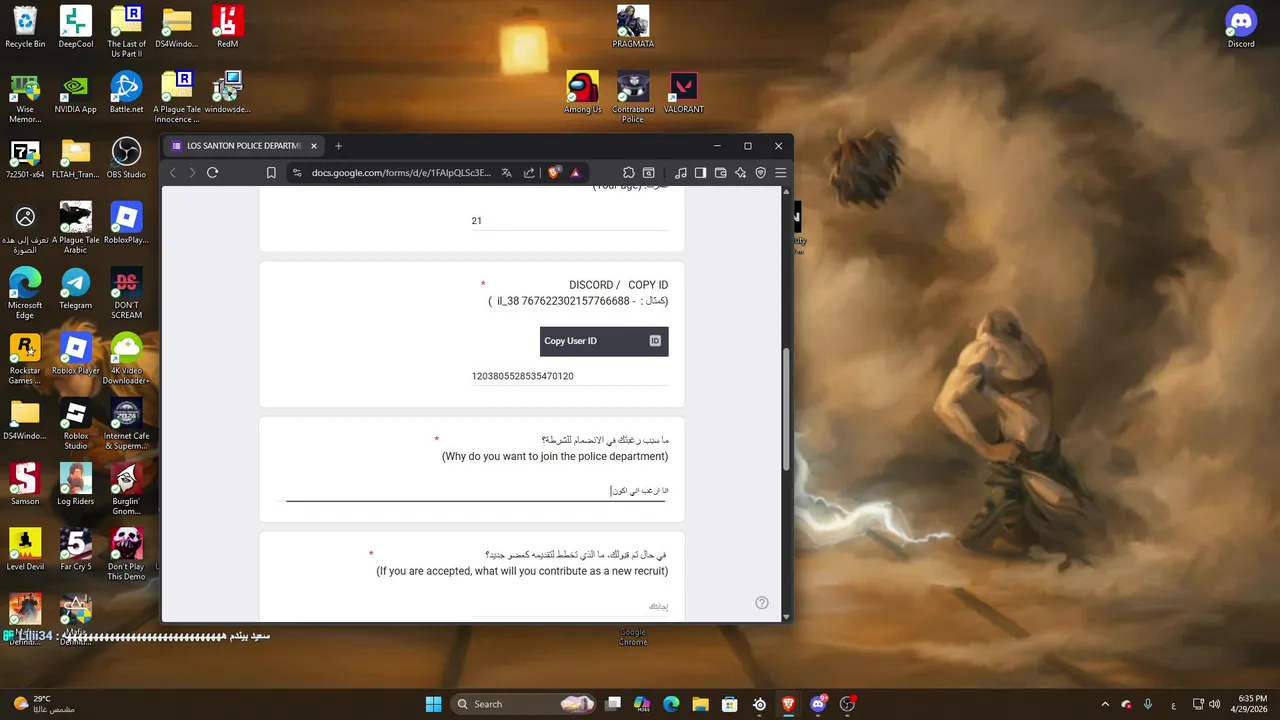Screen dimensions: 1280x720
Task: Reload the page in Brave
Action: pos(212,173)
